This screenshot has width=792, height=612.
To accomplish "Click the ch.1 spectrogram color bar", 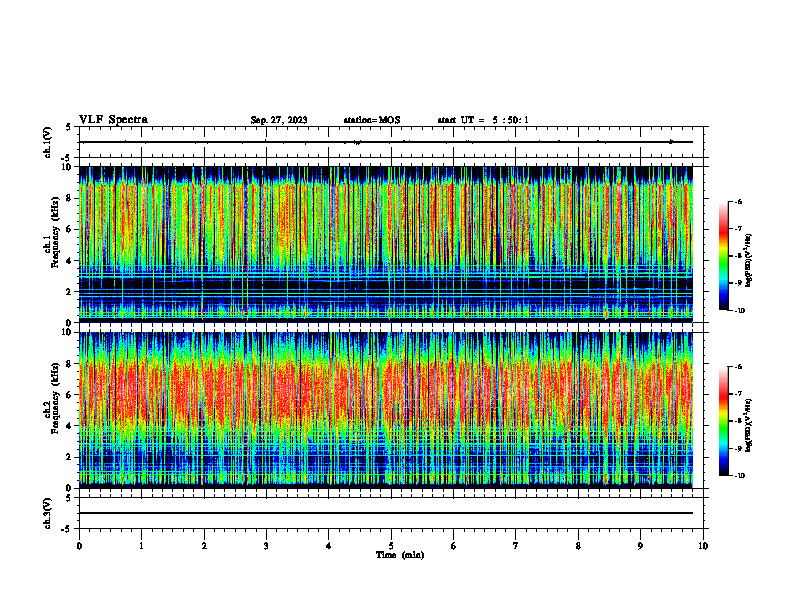I will [x=724, y=256].
